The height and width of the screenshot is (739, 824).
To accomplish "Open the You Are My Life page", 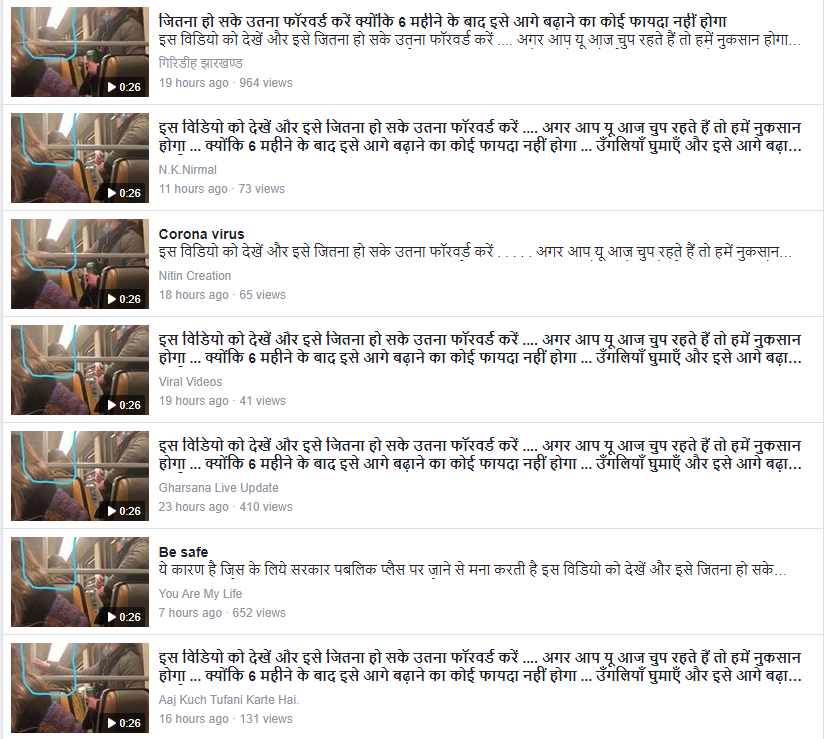I will pyautogui.click(x=200, y=593).
